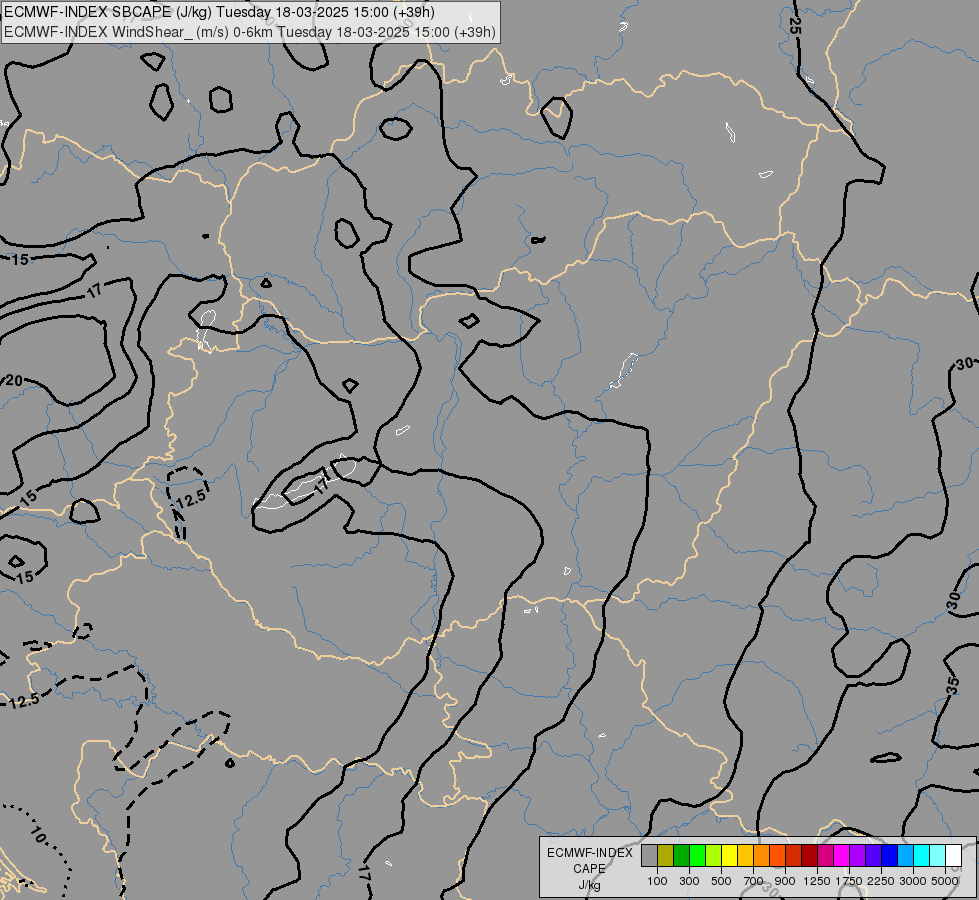Click the SBCAPE title line
Screen dimensions: 979x900
(220, 12)
